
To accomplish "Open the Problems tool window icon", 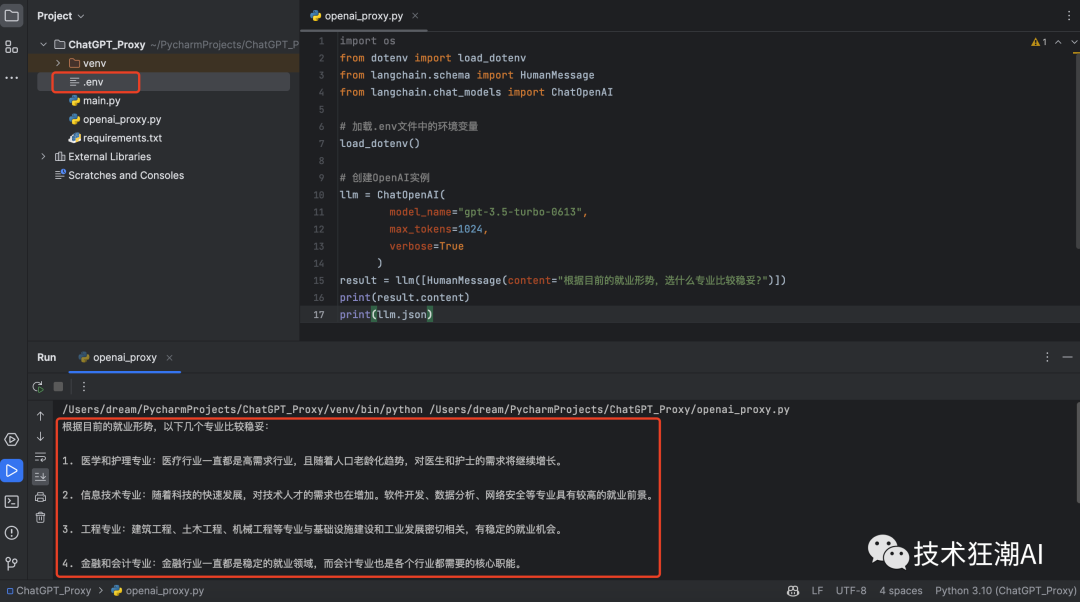I will click(12, 532).
